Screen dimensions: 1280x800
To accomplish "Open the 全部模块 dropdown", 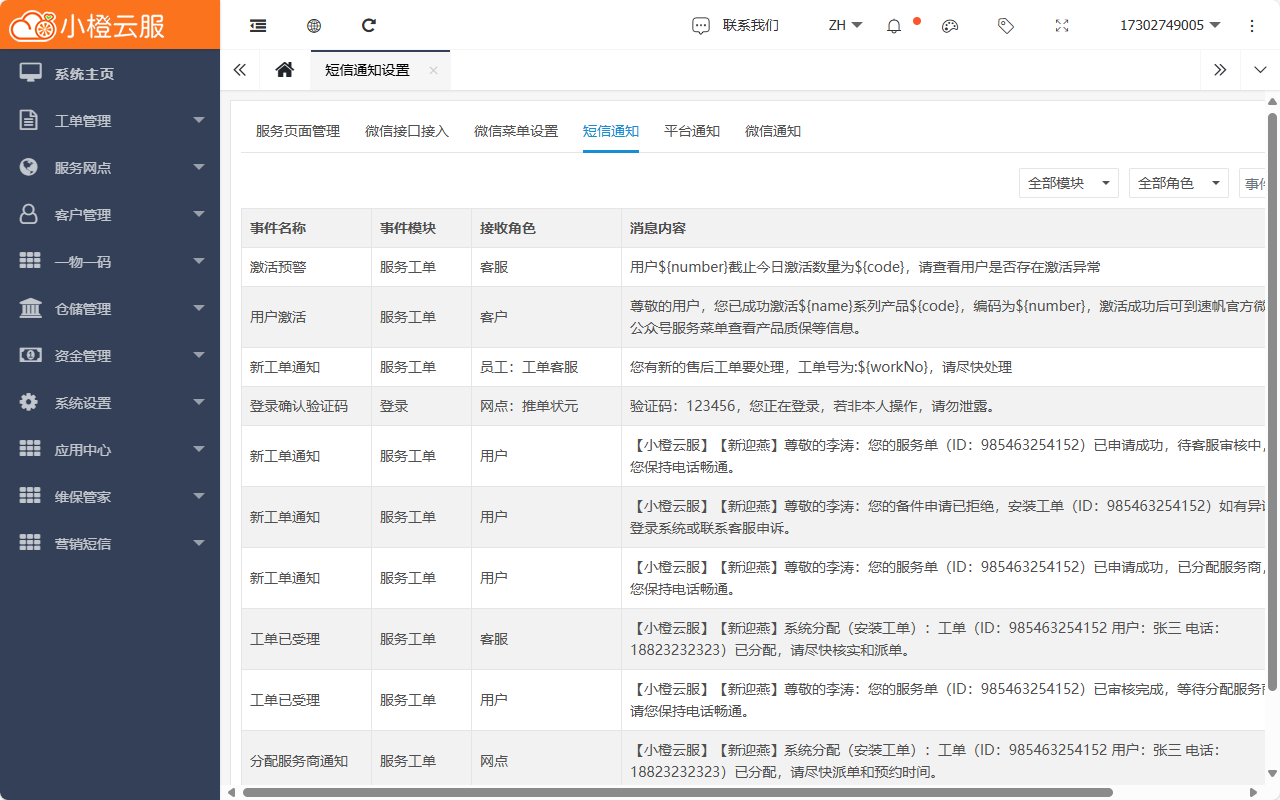I will [x=1069, y=183].
